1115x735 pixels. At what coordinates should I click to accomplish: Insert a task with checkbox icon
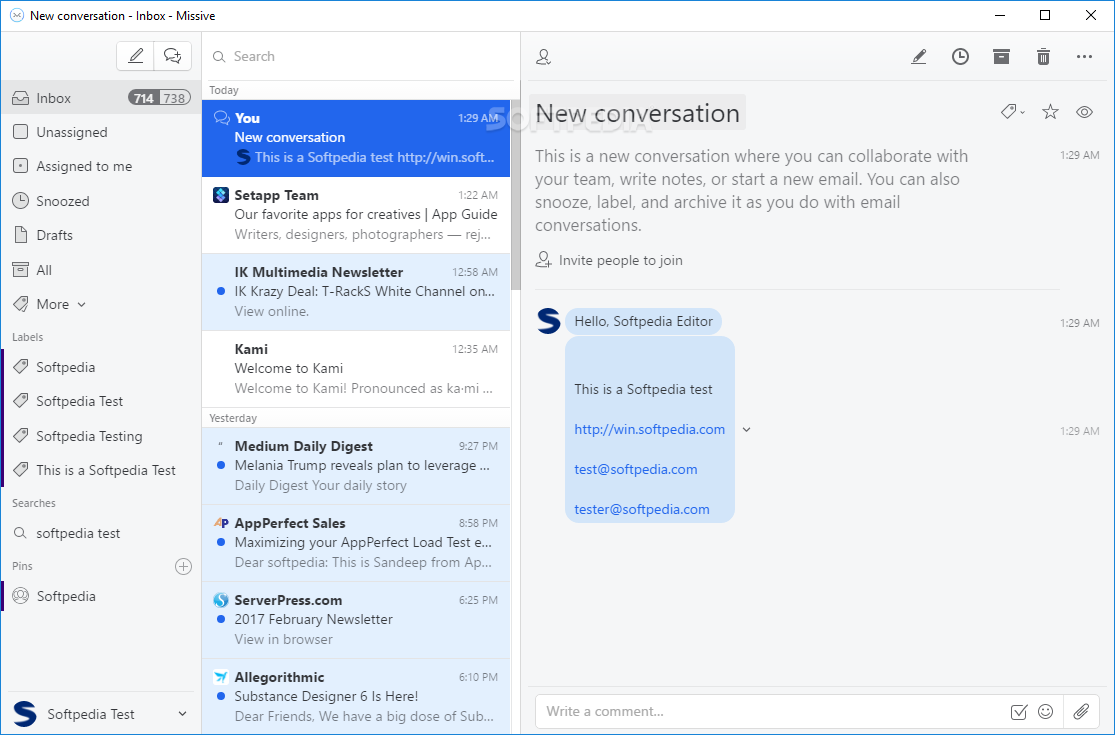click(x=1018, y=712)
